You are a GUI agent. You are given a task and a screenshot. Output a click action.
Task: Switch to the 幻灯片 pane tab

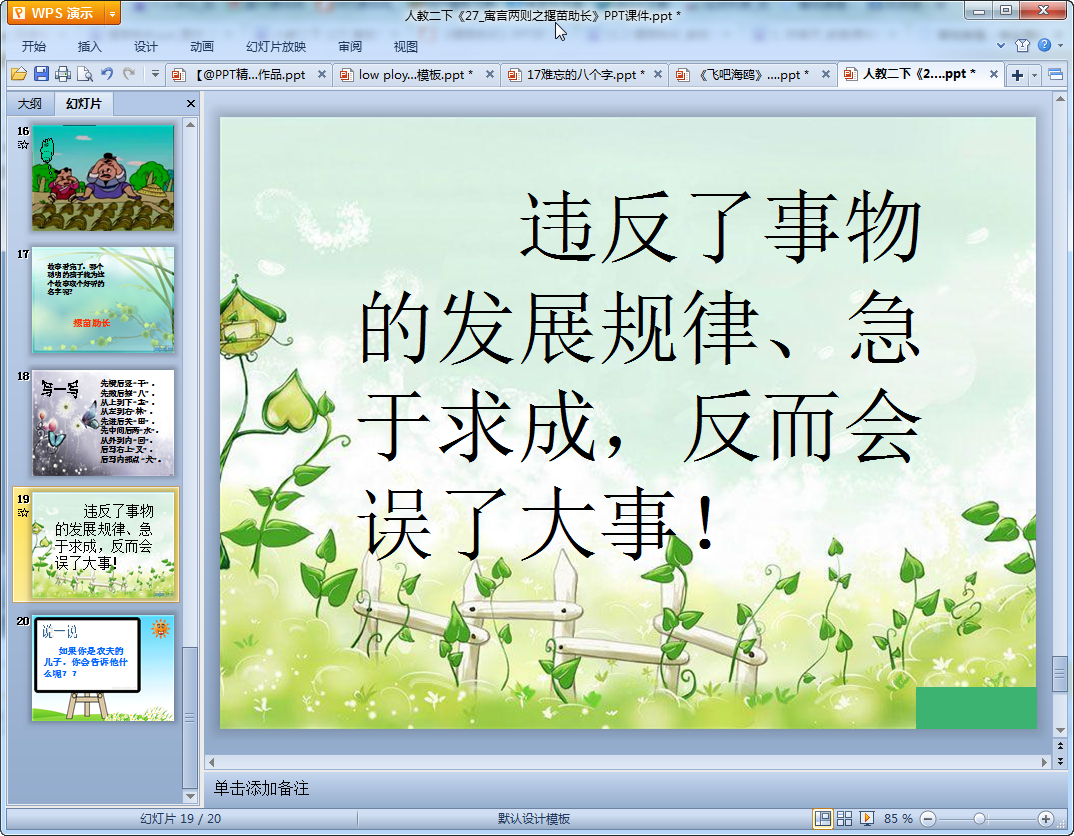pos(84,103)
